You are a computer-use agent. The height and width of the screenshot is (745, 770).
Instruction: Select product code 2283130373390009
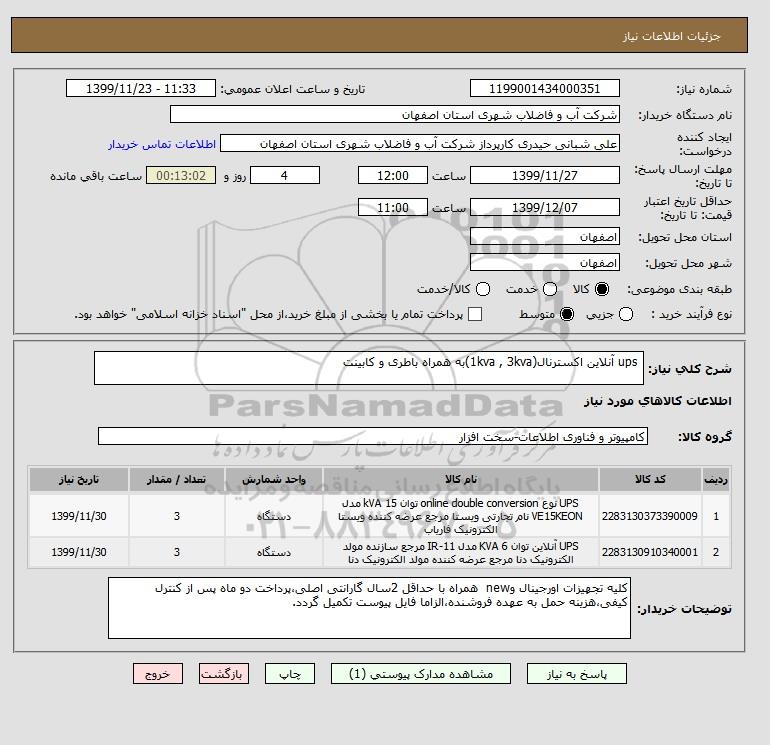click(x=650, y=516)
